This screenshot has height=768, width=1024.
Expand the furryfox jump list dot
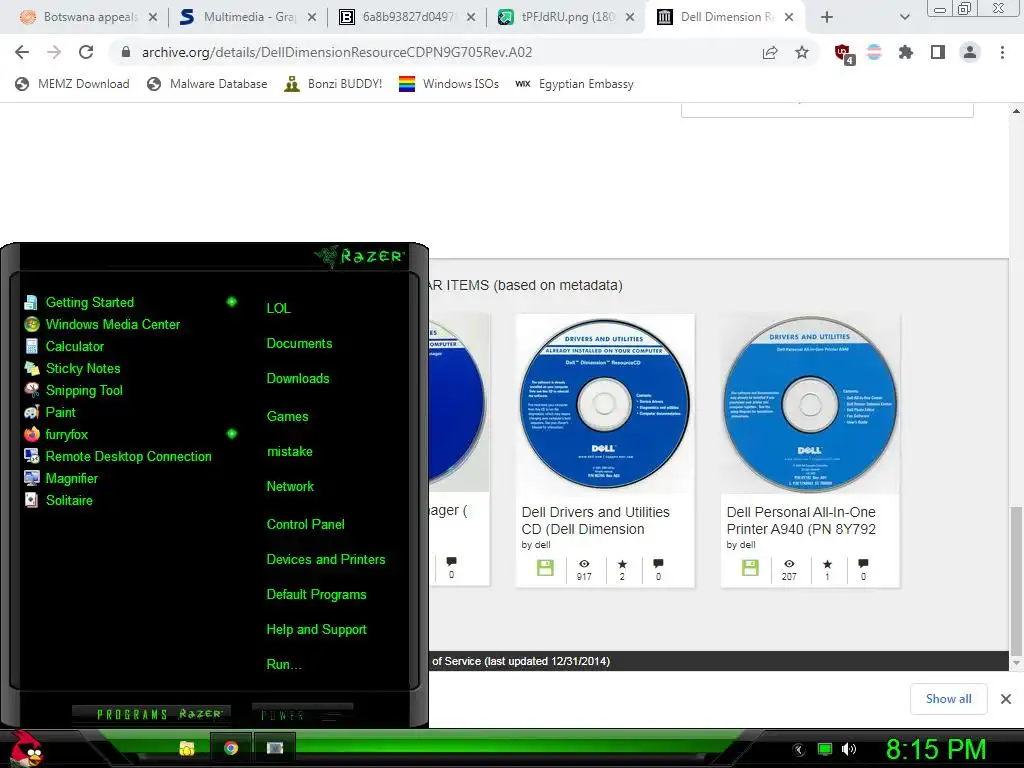231,434
